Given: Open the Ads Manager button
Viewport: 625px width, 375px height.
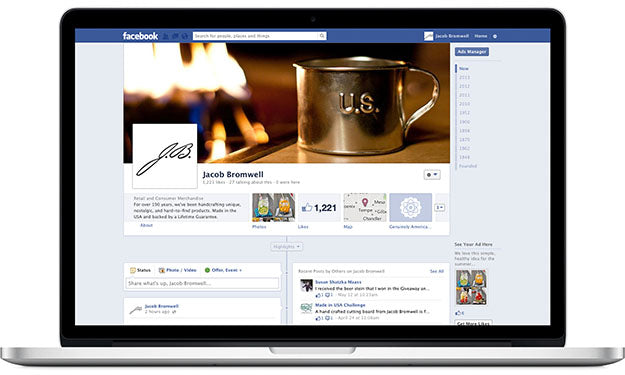Looking at the screenshot, I should [x=472, y=51].
